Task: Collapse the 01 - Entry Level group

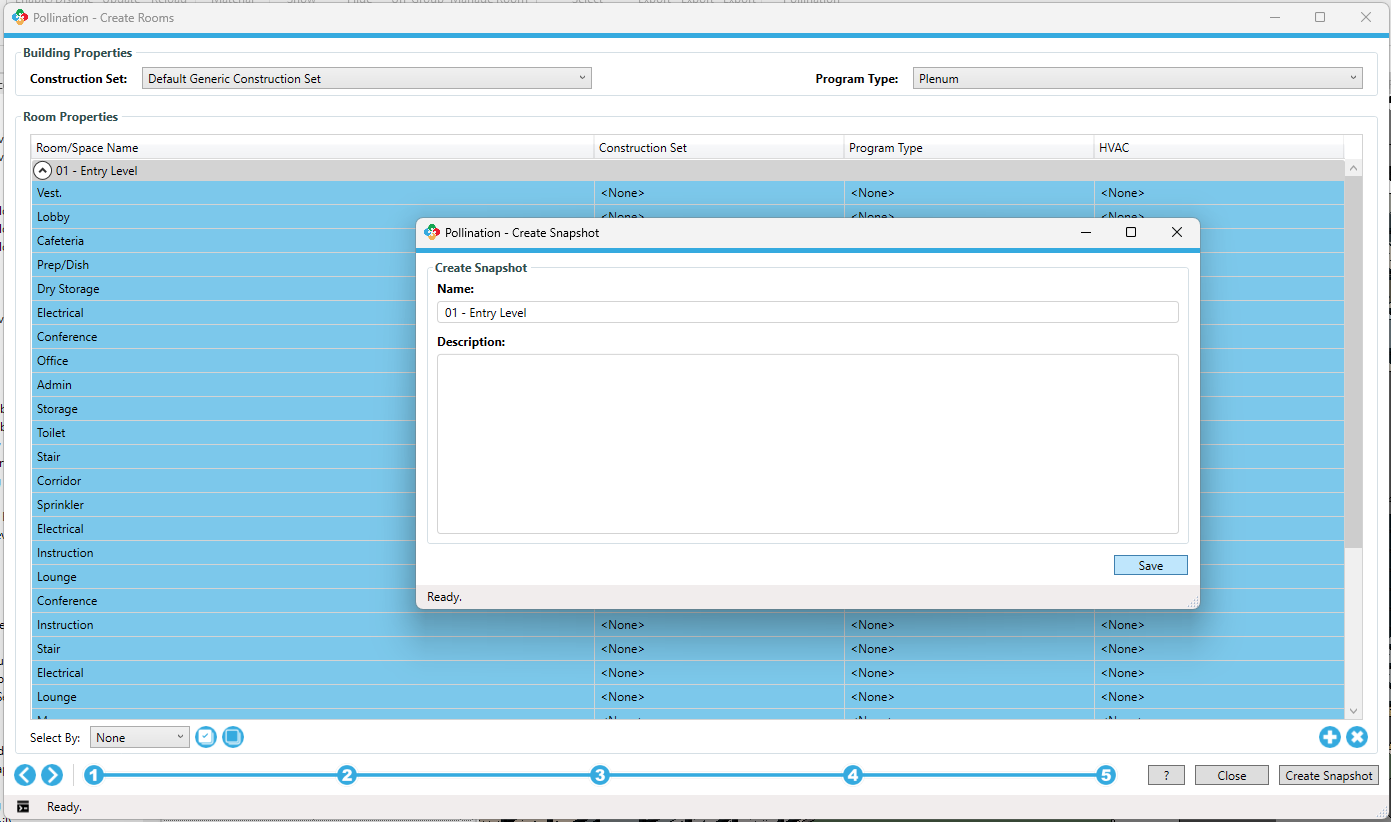Action: point(43,171)
